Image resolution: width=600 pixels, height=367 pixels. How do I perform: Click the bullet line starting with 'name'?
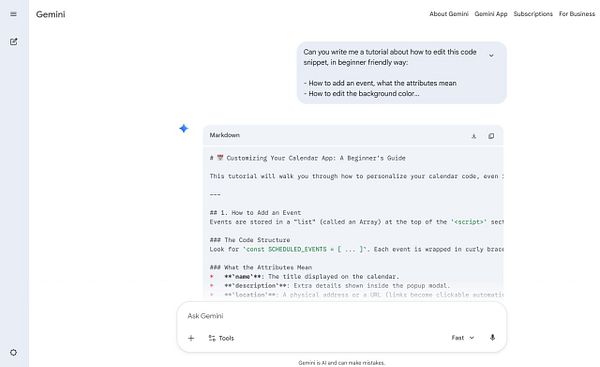[x=304, y=276]
